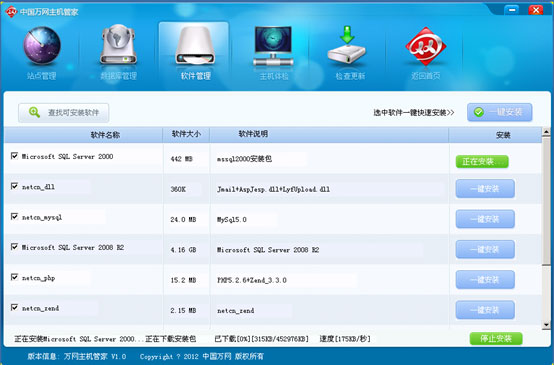
Task: Select the Microsoft SQL Server 2008 R2 name
Action: (x=73, y=247)
